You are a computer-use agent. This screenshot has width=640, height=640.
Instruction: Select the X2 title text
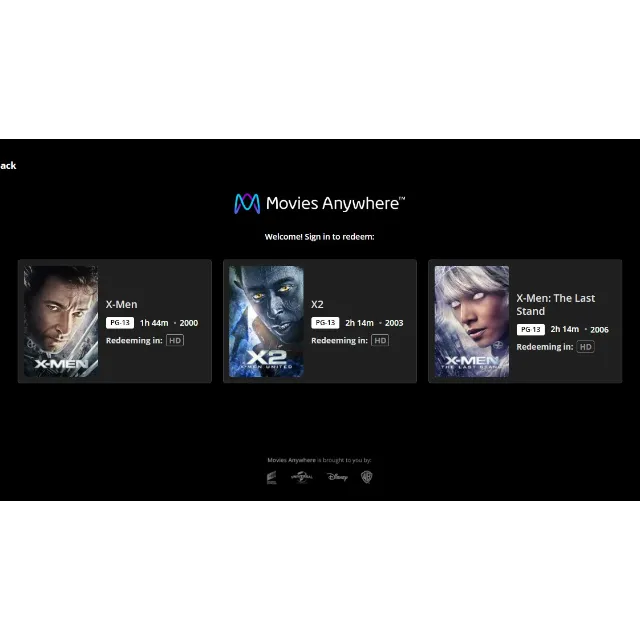pyautogui.click(x=317, y=304)
